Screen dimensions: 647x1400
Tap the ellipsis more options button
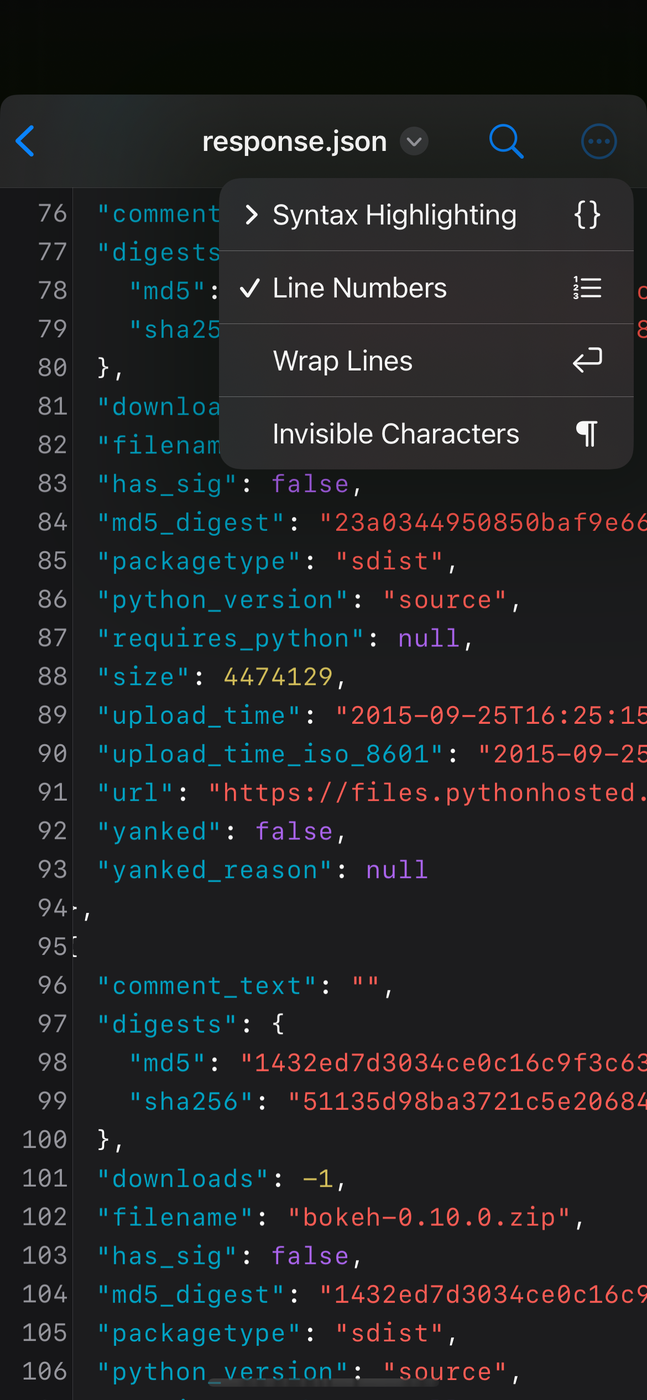(x=598, y=141)
